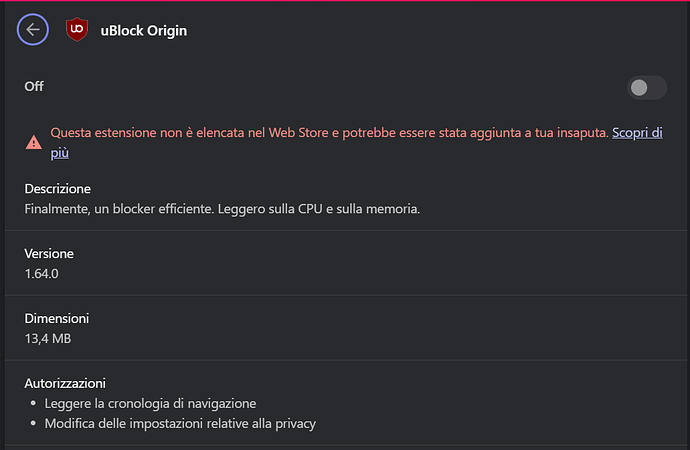The height and width of the screenshot is (450, 690).
Task: Select the uBlock Origin title text
Action: click(144, 31)
